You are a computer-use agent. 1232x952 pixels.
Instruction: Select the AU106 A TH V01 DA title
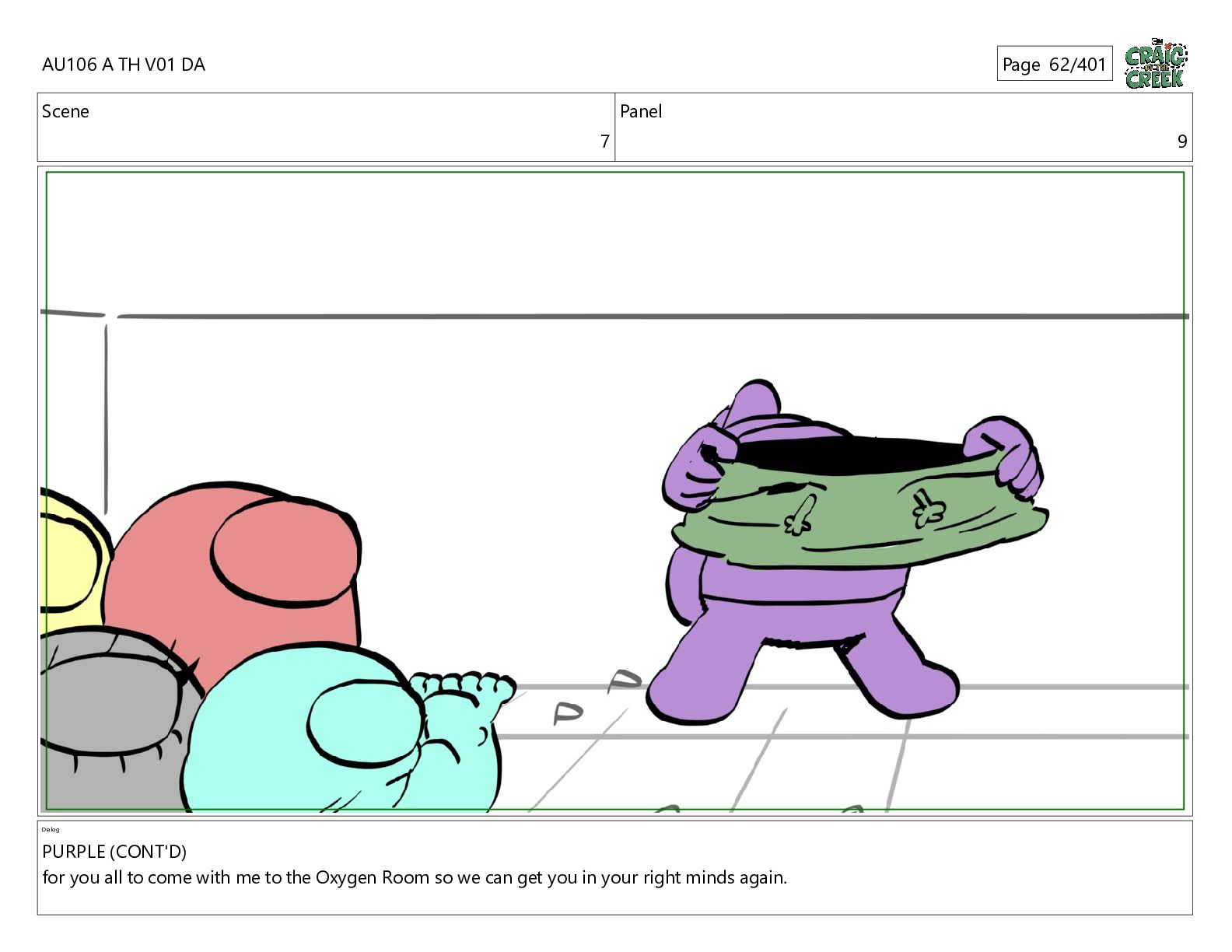pos(124,65)
